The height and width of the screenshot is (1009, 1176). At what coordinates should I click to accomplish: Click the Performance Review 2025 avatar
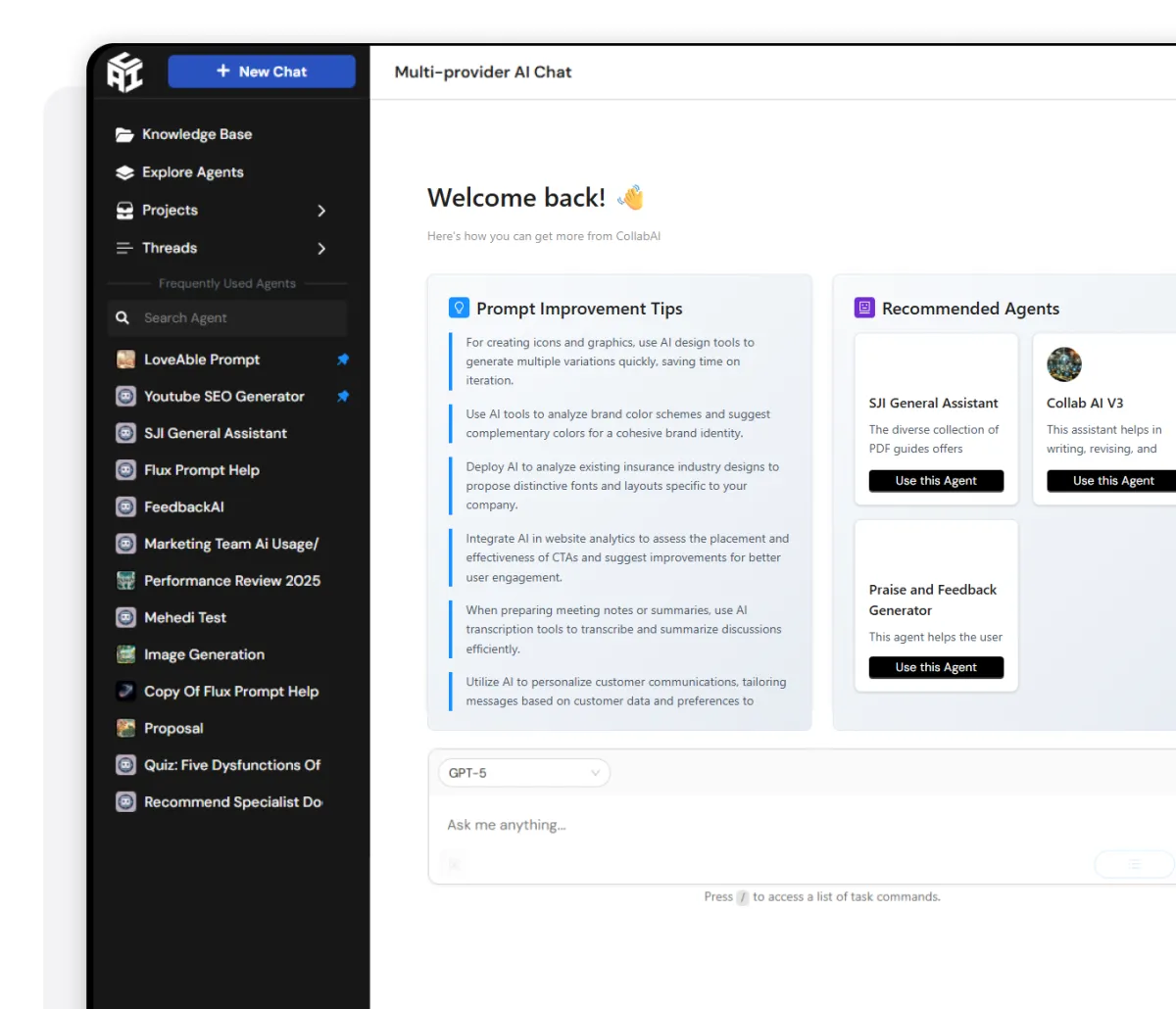[125, 581]
